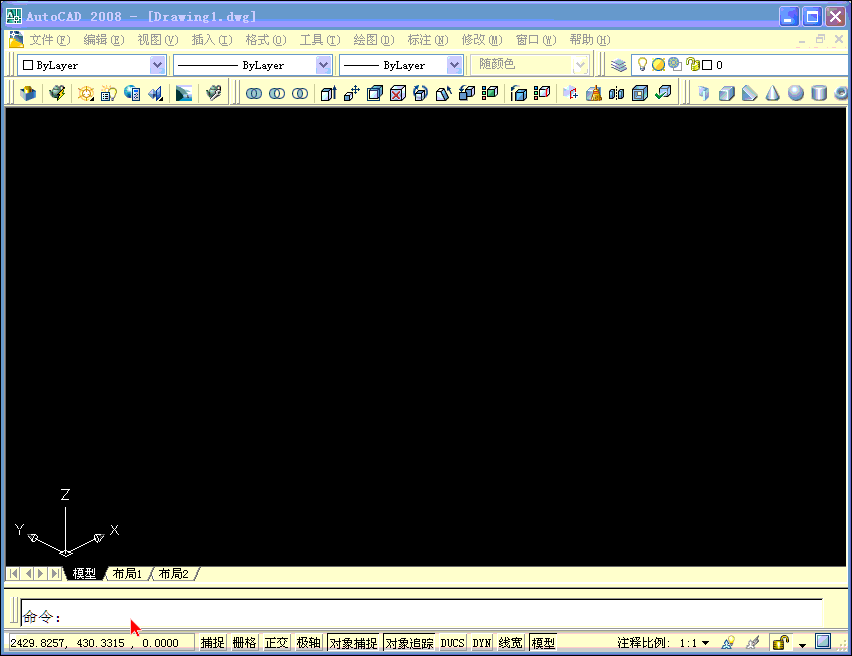Toggle 正交 ortho mode in status bar
Viewport: 852px width, 656px height.
click(x=276, y=642)
